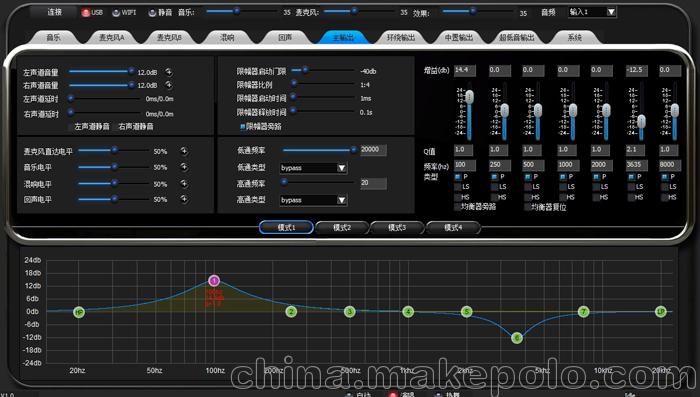Expand the 音频 输入1 dropdown
The width and height of the screenshot is (700, 397).
tap(611, 12)
